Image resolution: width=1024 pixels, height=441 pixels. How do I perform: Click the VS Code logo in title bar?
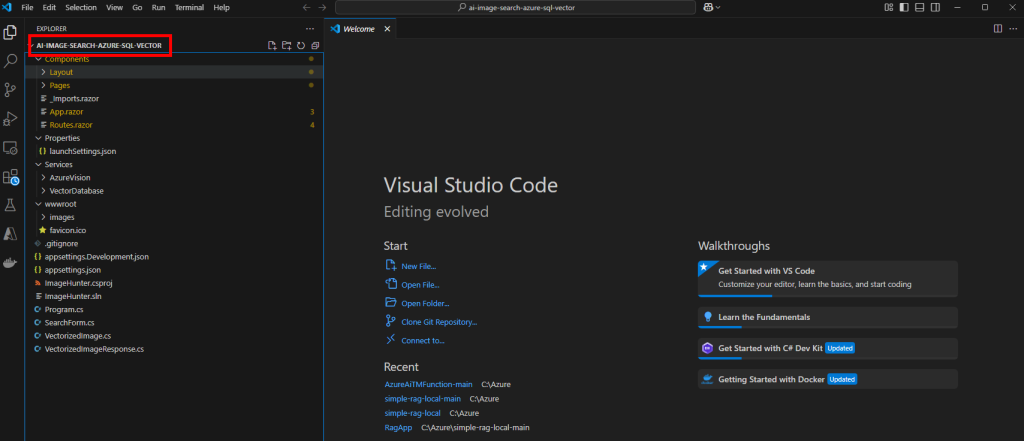point(8,7)
